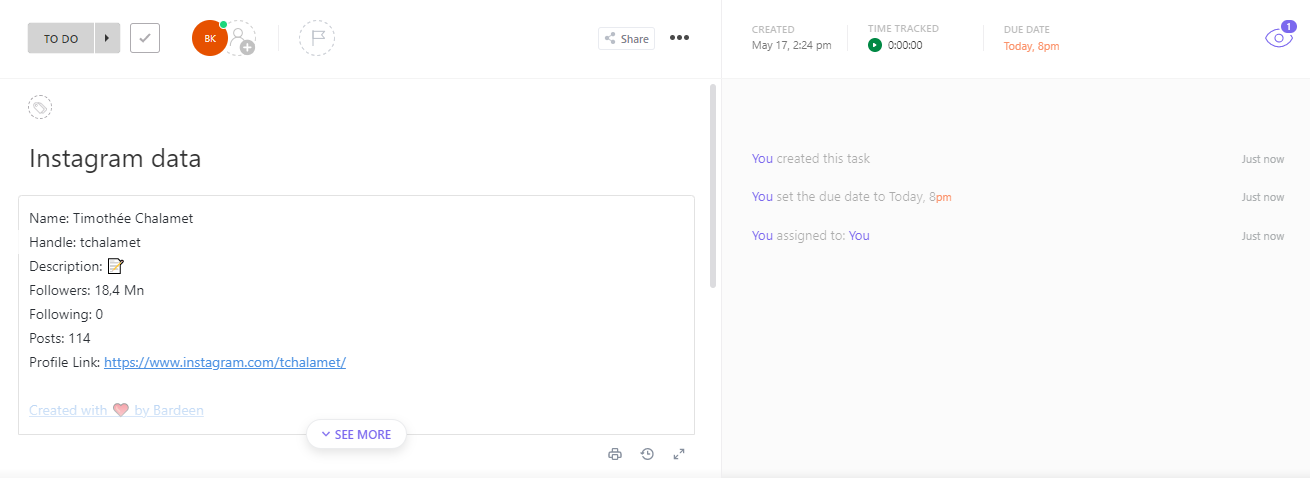This screenshot has width=1310, height=478.
Task: Click the Following: 0 line
Action: coord(66,314)
